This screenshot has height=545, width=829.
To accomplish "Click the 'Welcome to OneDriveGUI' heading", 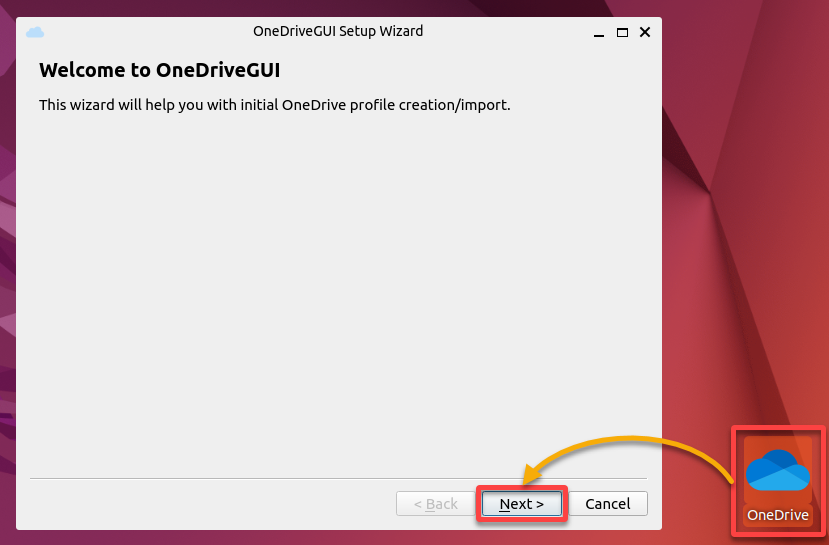I will (160, 70).
